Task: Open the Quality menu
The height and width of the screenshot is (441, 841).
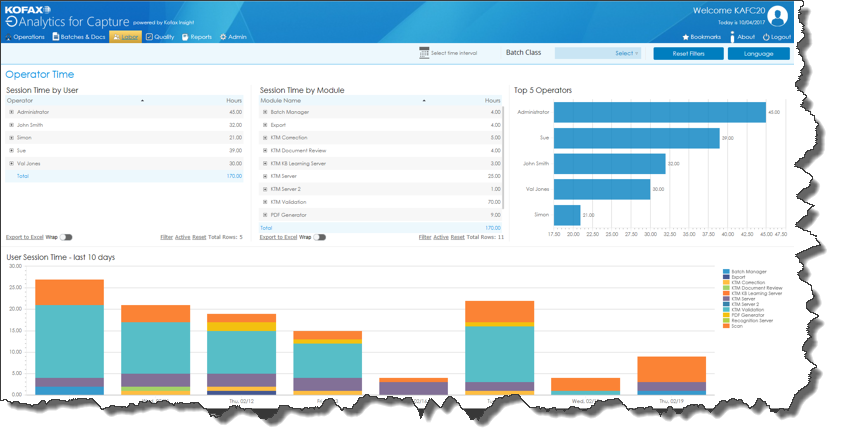Action: point(164,37)
